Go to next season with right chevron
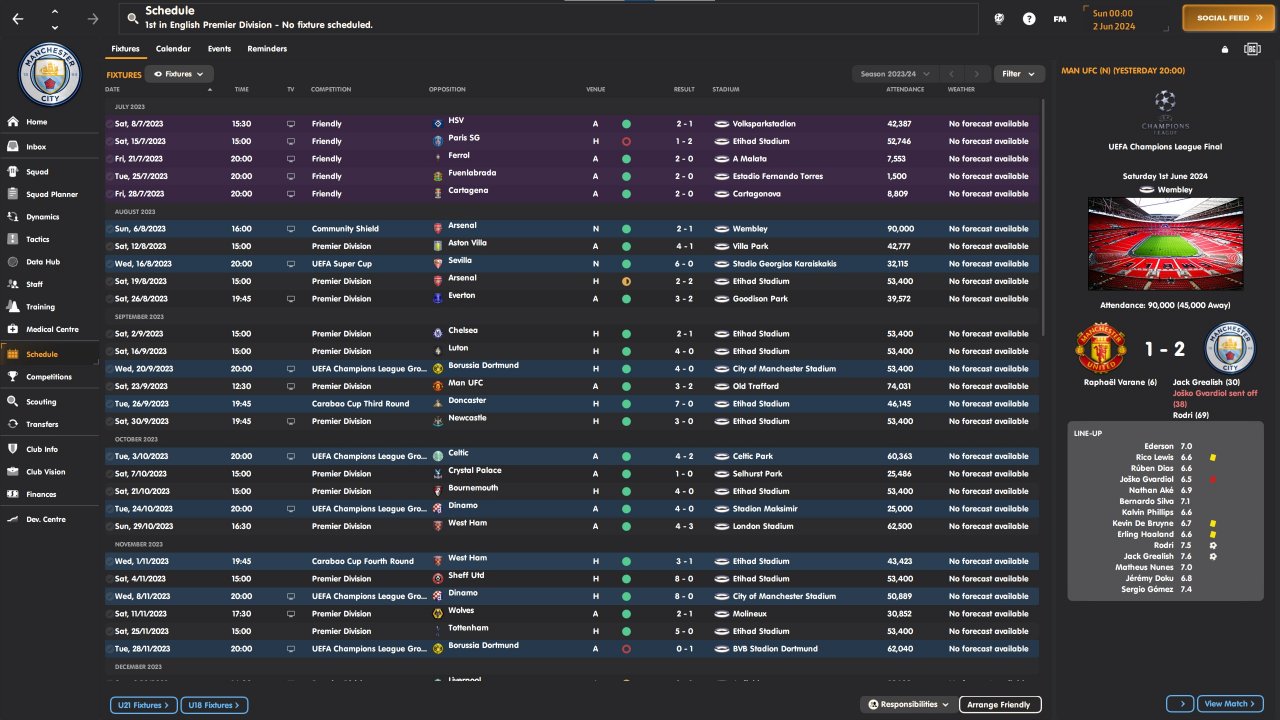 (977, 74)
